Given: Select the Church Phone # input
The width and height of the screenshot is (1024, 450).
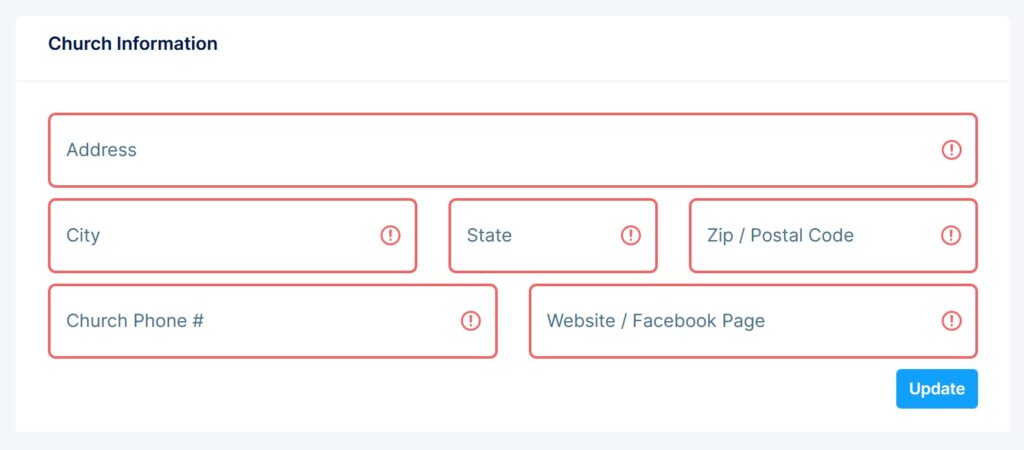Looking at the screenshot, I should 272,321.
